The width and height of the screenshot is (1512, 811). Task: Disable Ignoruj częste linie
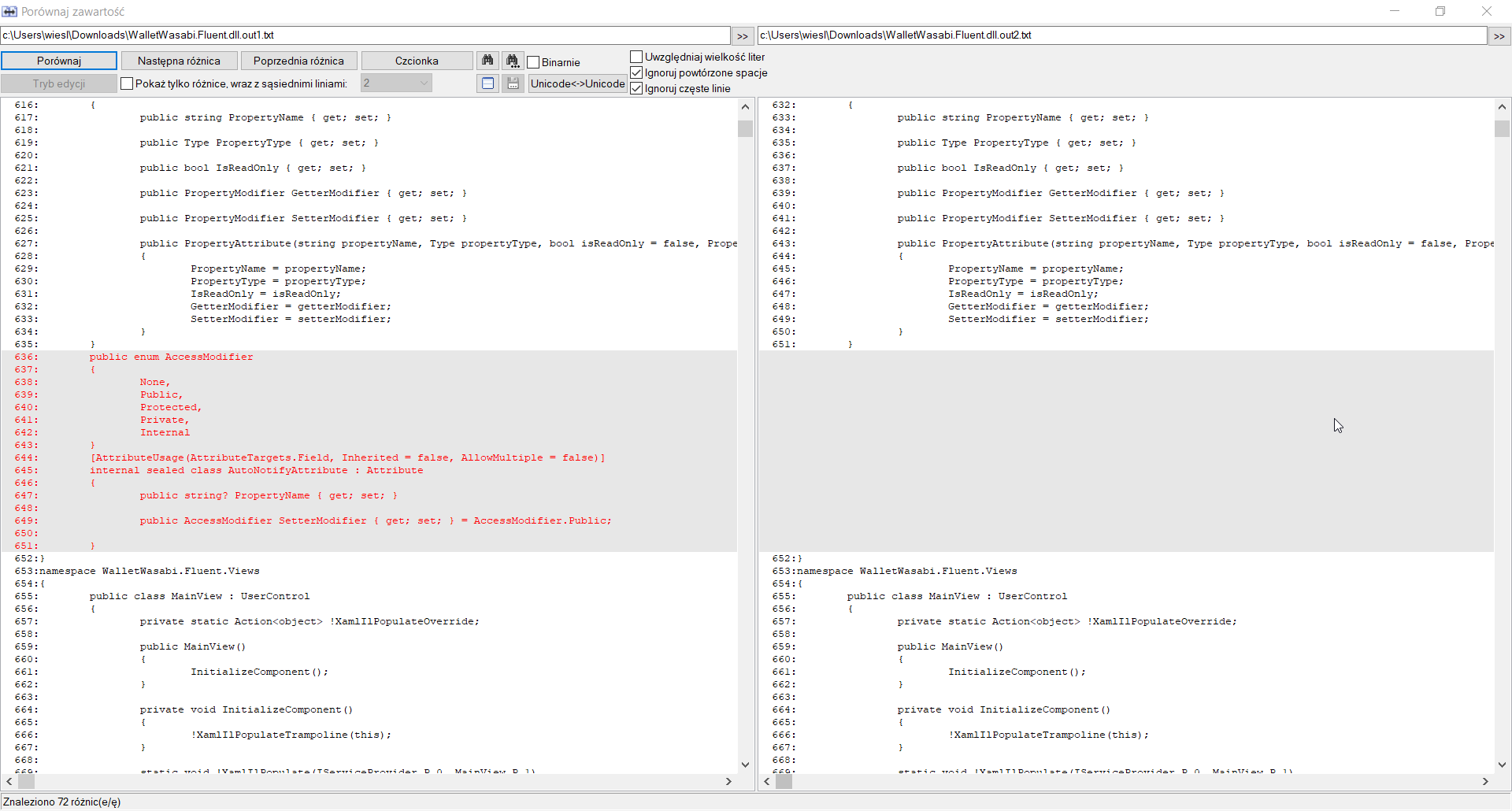(636, 88)
